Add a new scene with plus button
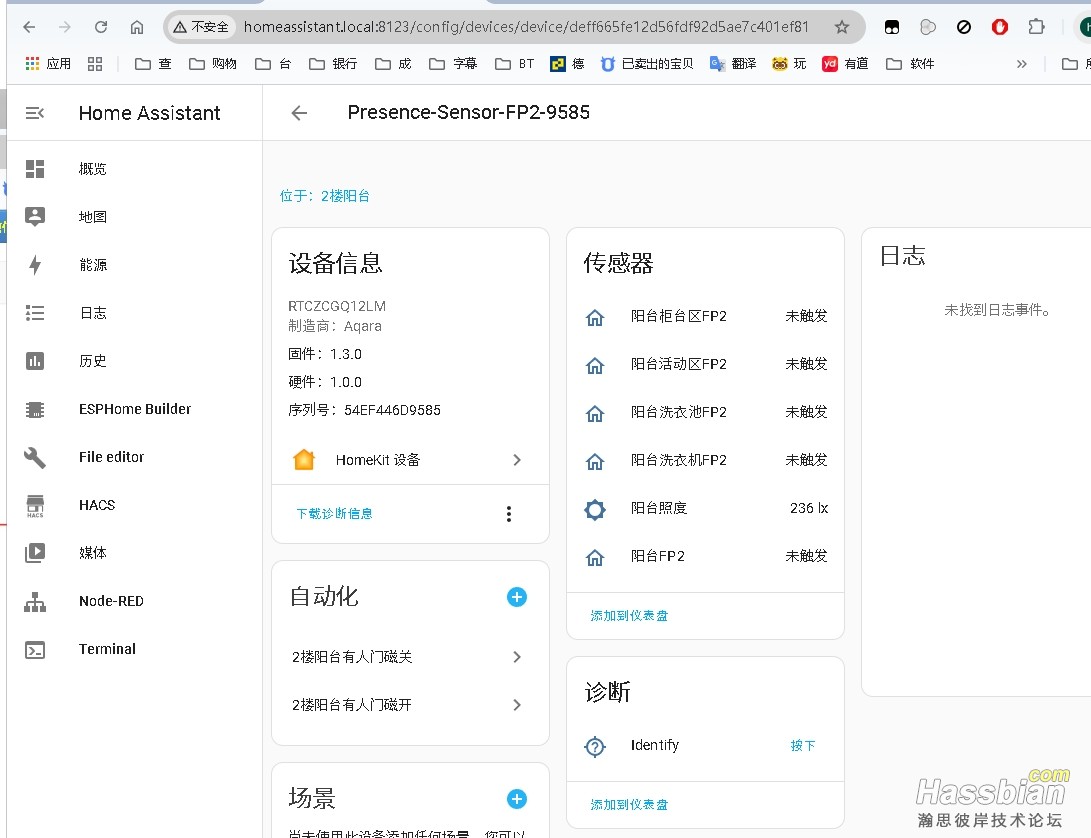Screen dimensions: 1091x838 click(x=516, y=798)
